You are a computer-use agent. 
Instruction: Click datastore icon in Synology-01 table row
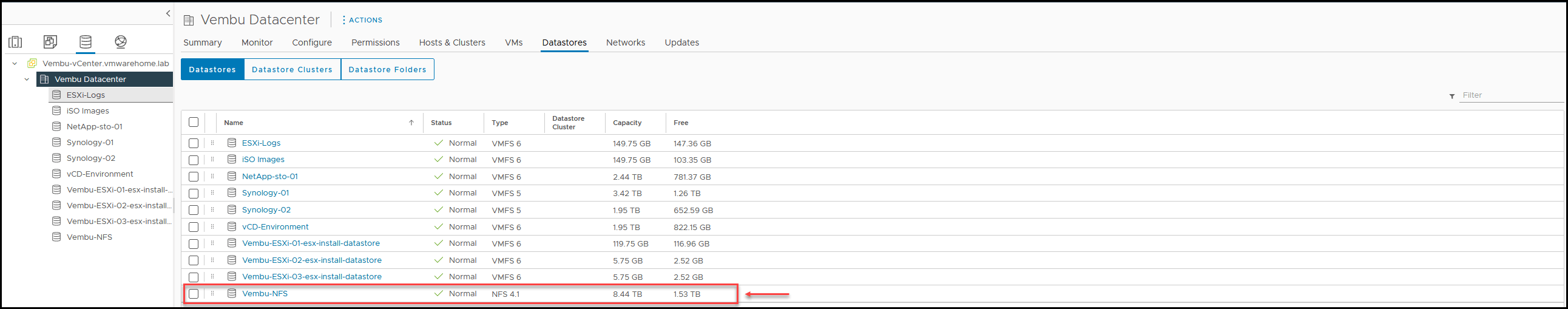coord(232,192)
